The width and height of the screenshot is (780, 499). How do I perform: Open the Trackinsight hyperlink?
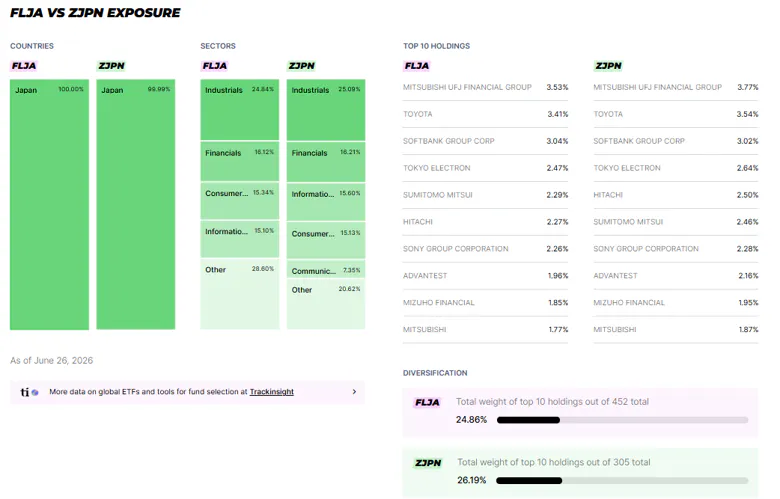tap(272, 392)
